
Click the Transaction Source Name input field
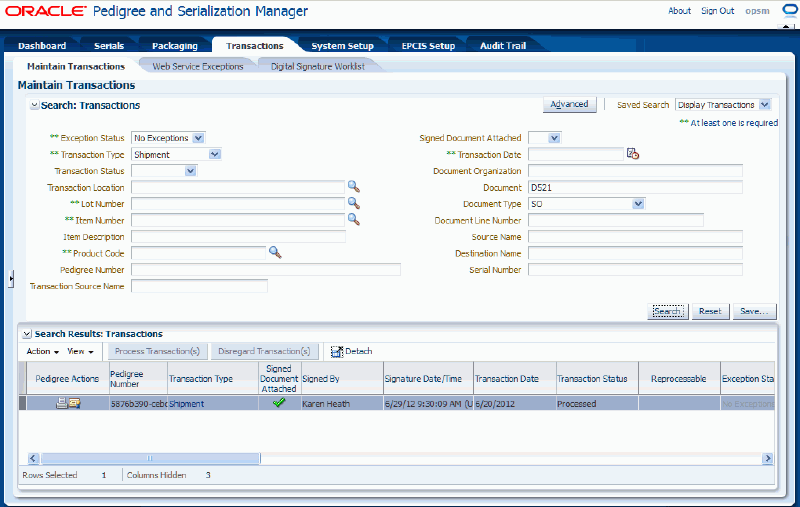click(x=199, y=286)
